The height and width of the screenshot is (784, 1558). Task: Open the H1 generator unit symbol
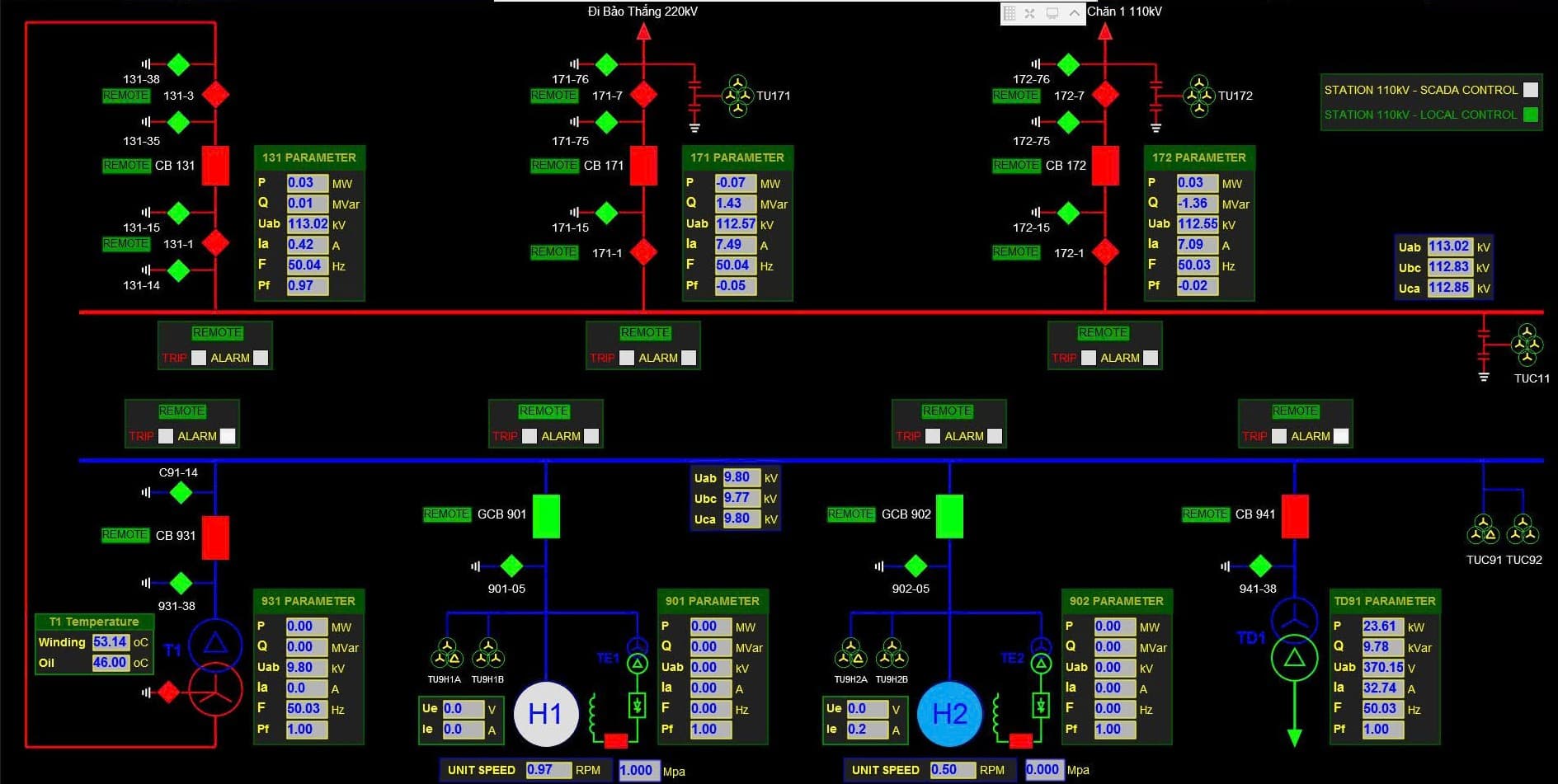tap(545, 713)
